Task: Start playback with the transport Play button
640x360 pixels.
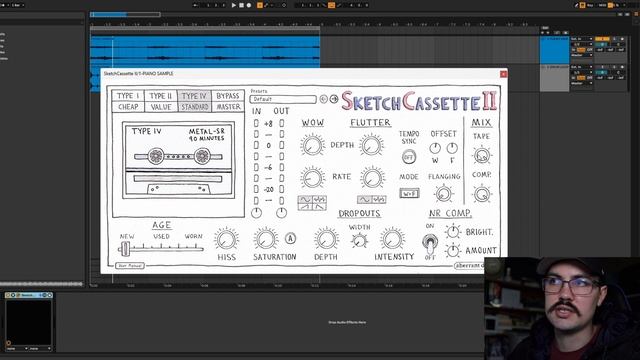Action: tap(234, 5)
